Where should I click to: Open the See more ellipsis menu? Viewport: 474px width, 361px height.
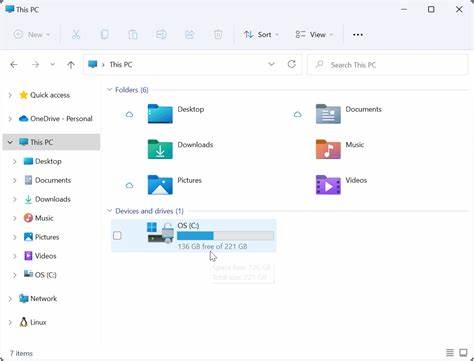pos(358,35)
